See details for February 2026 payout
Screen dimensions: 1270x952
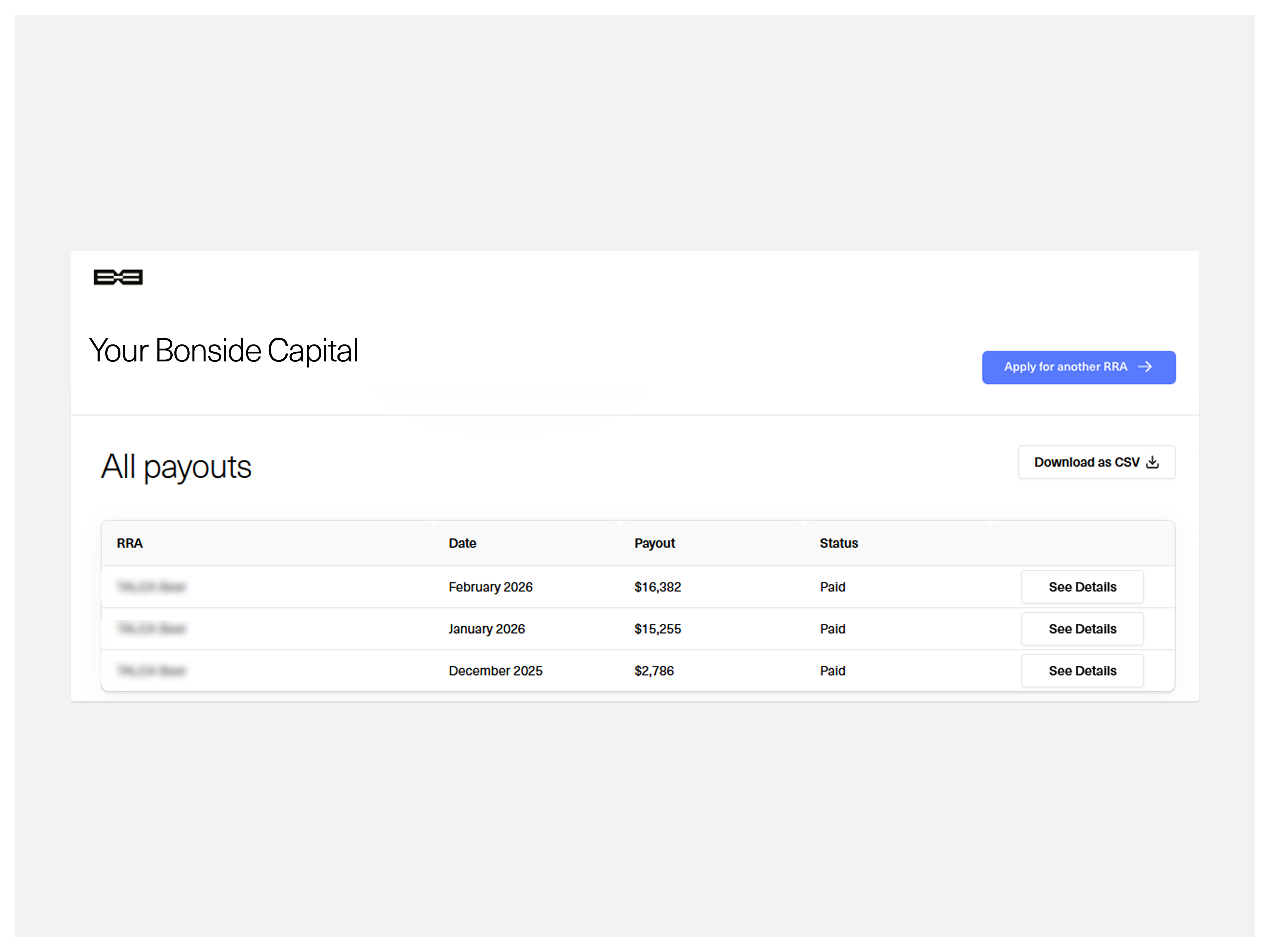pos(1082,587)
